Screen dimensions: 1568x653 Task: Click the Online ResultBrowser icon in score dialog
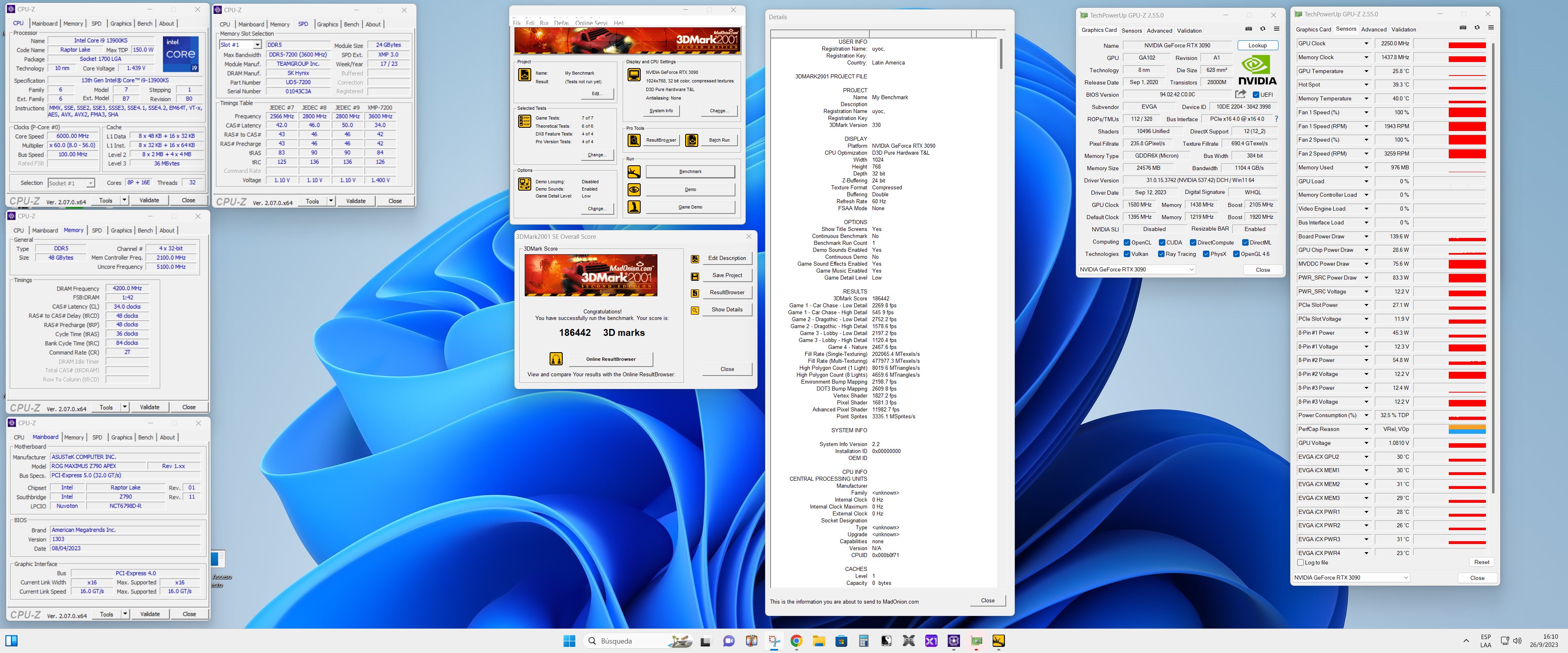click(x=556, y=358)
